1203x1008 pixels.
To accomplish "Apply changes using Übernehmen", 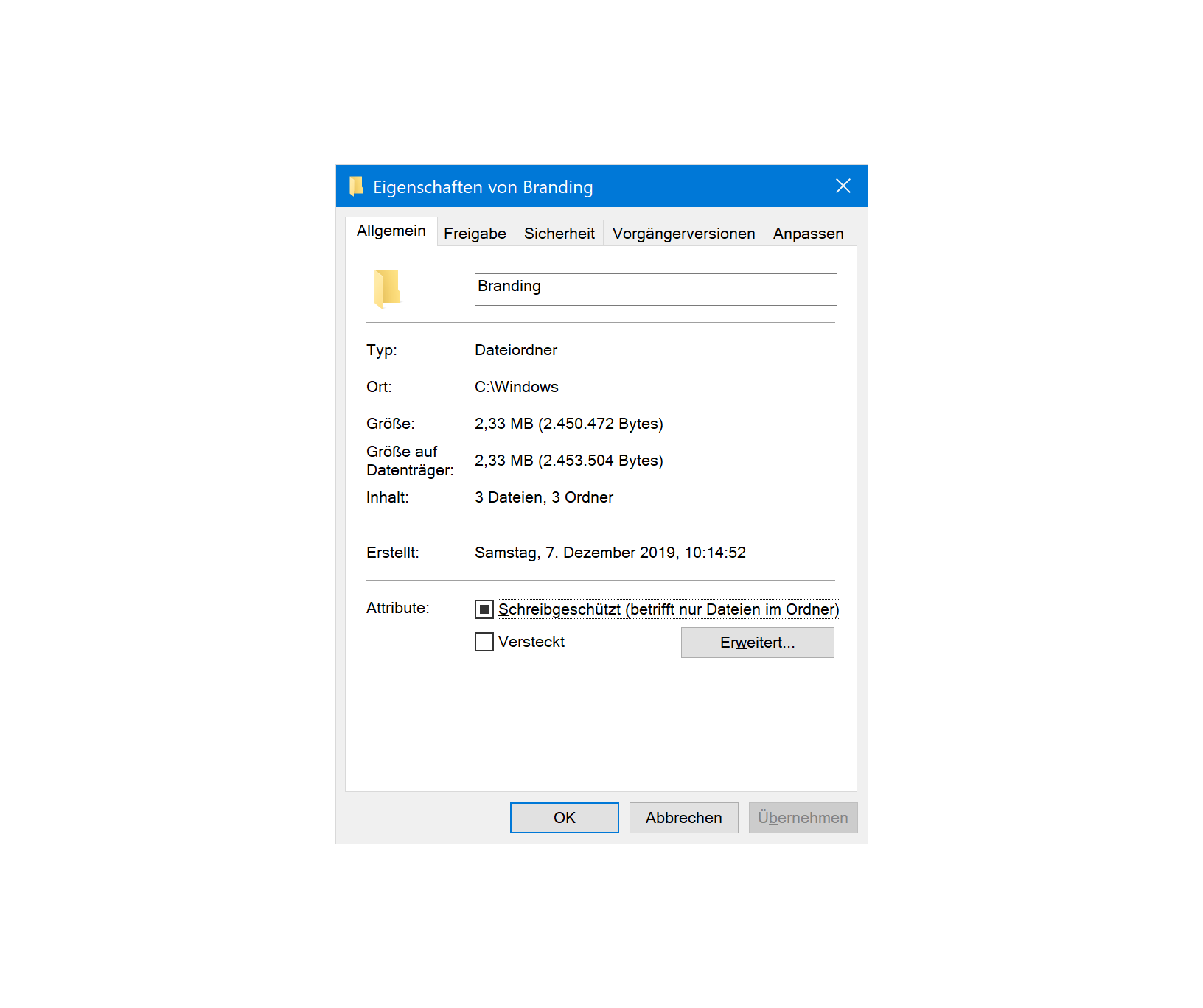I will tap(803, 817).
